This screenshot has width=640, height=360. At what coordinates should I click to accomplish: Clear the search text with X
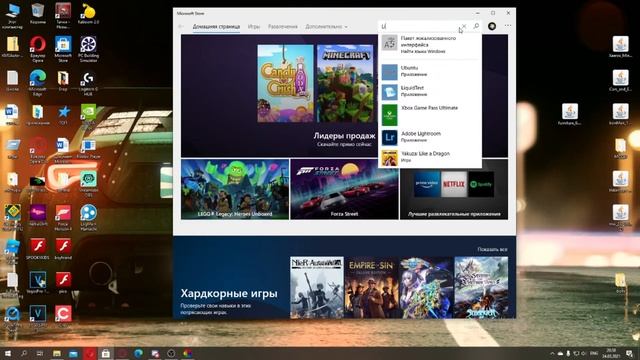pyautogui.click(x=464, y=26)
